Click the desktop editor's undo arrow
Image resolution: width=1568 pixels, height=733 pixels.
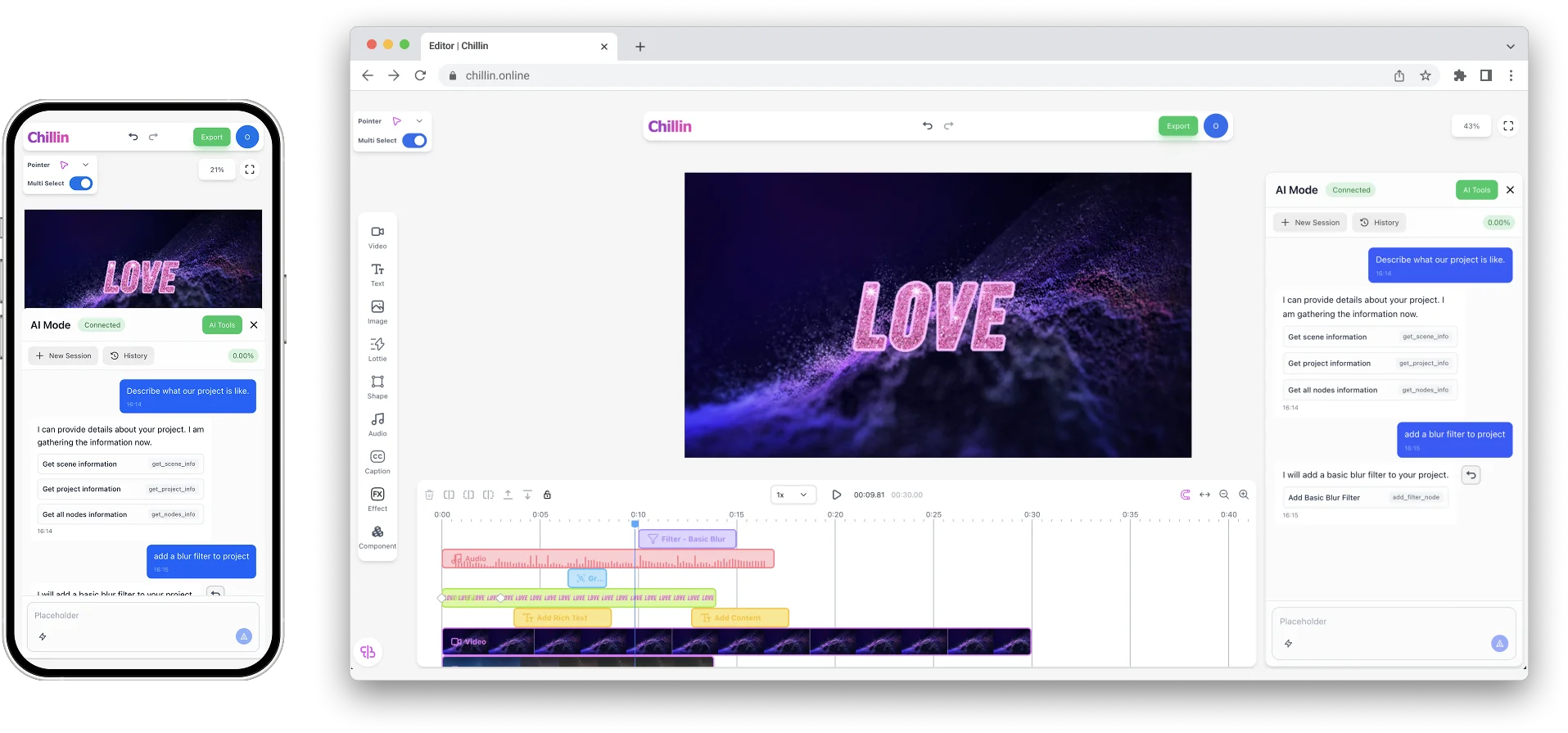coord(927,126)
